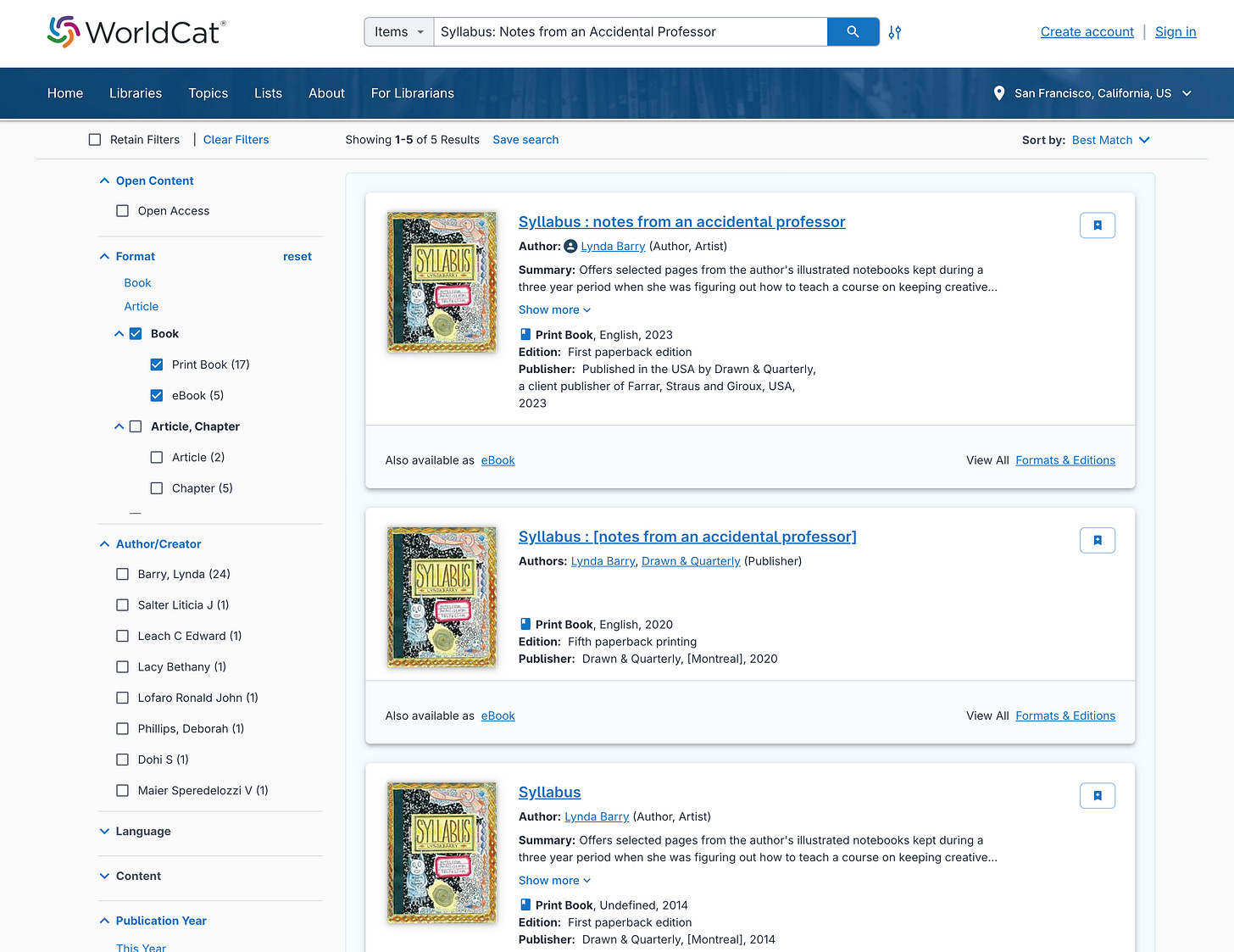Open For Librarians nav item
The width and height of the screenshot is (1234, 952).
(413, 93)
